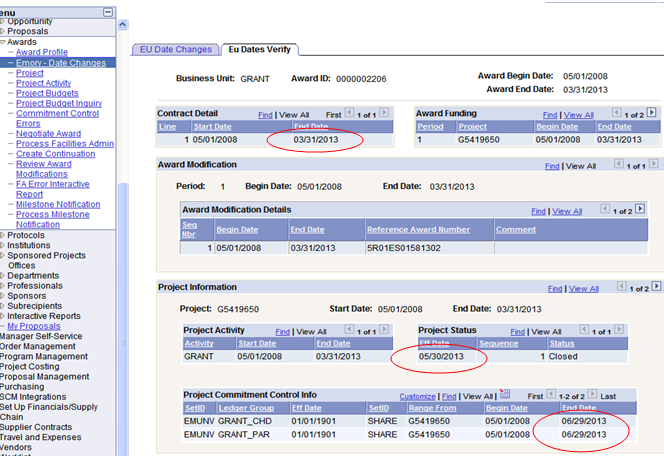The height and width of the screenshot is (456, 664).
Task: Switch to EU Date Changes tab
Action: click(176, 50)
